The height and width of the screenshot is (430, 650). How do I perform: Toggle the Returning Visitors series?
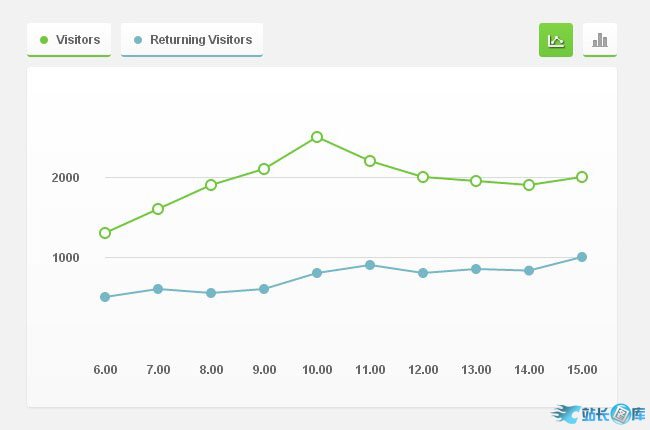point(192,40)
